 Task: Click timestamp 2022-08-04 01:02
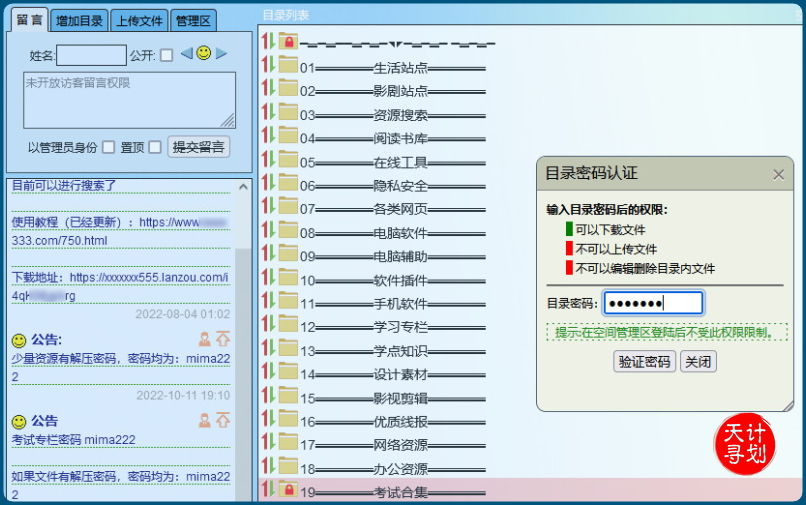(182, 314)
